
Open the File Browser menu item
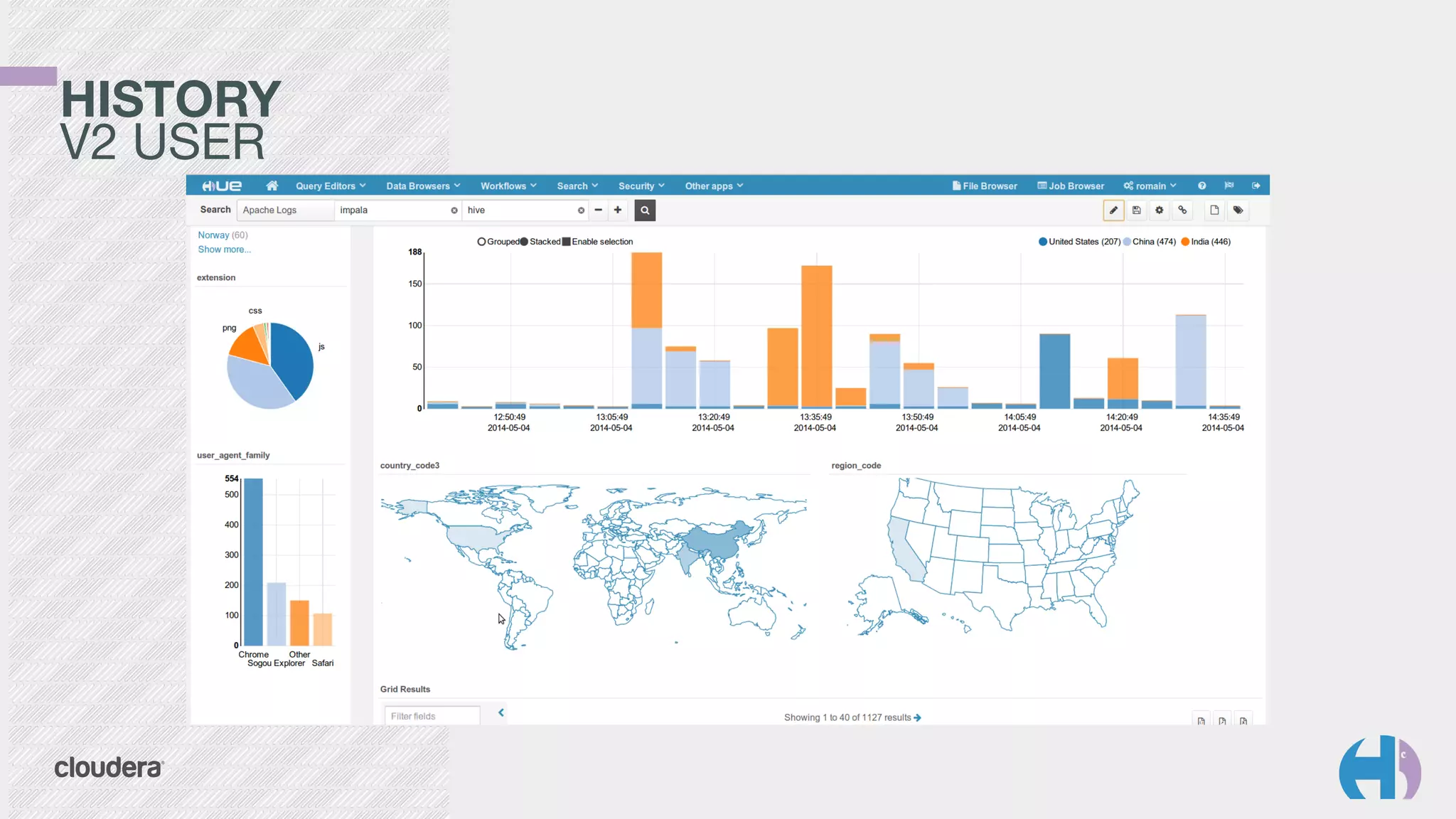[985, 186]
